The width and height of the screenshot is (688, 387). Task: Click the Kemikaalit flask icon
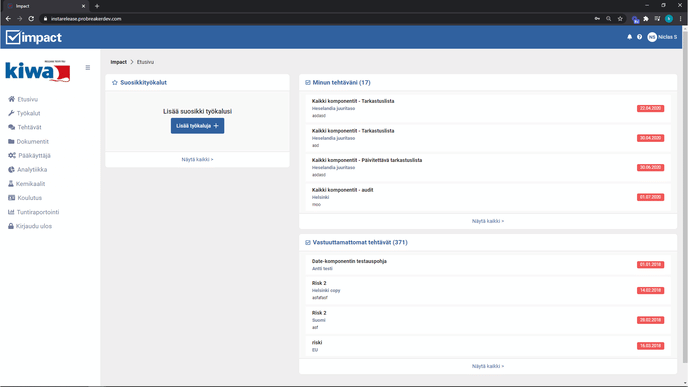click(x=11, y=184)
